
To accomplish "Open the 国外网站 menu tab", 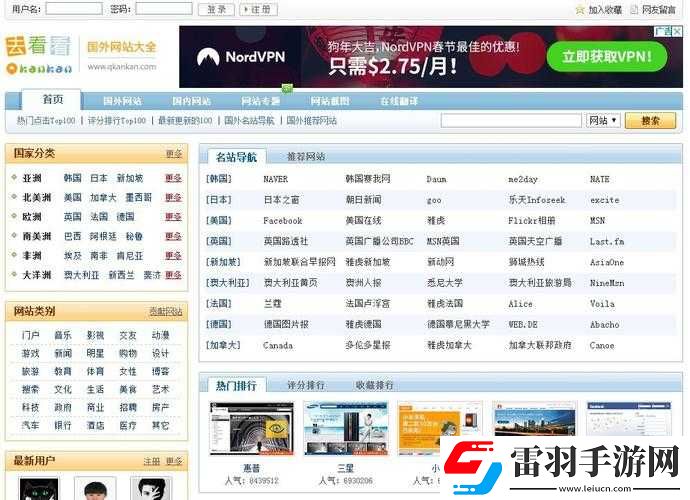I will [122, 101].
